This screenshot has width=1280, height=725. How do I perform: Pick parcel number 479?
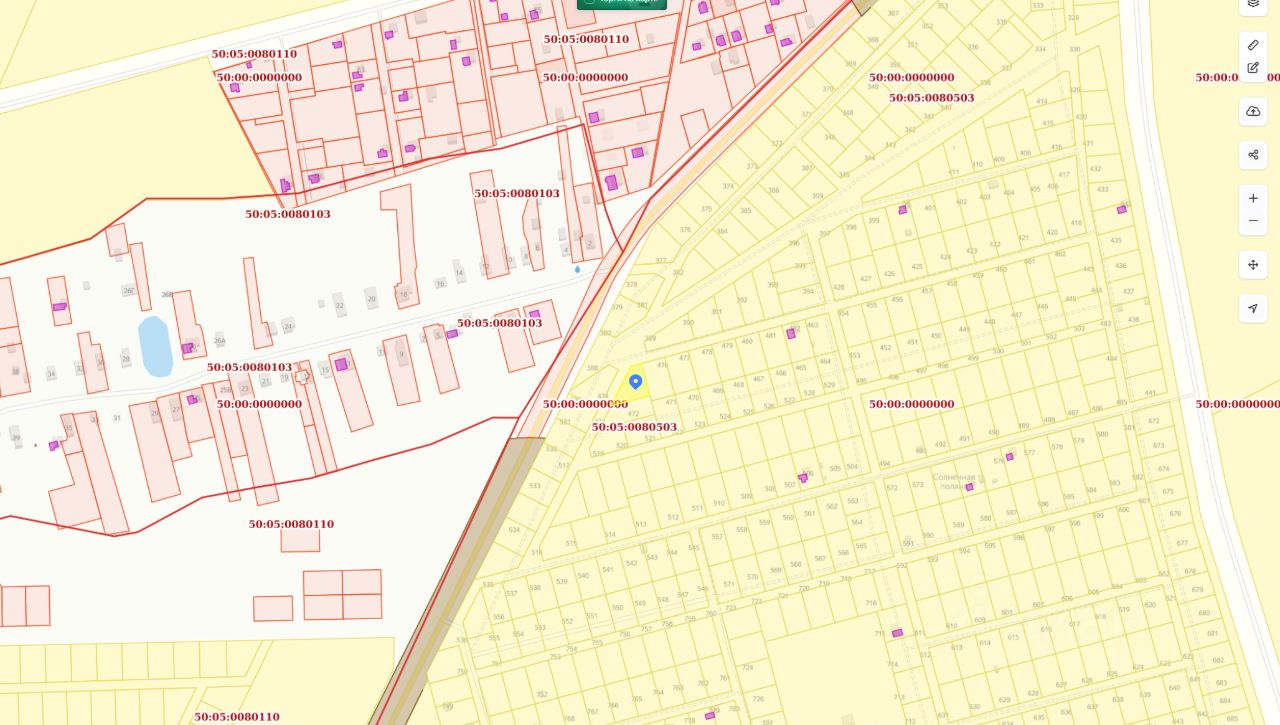pyautogui.click(x=727, y=345)
